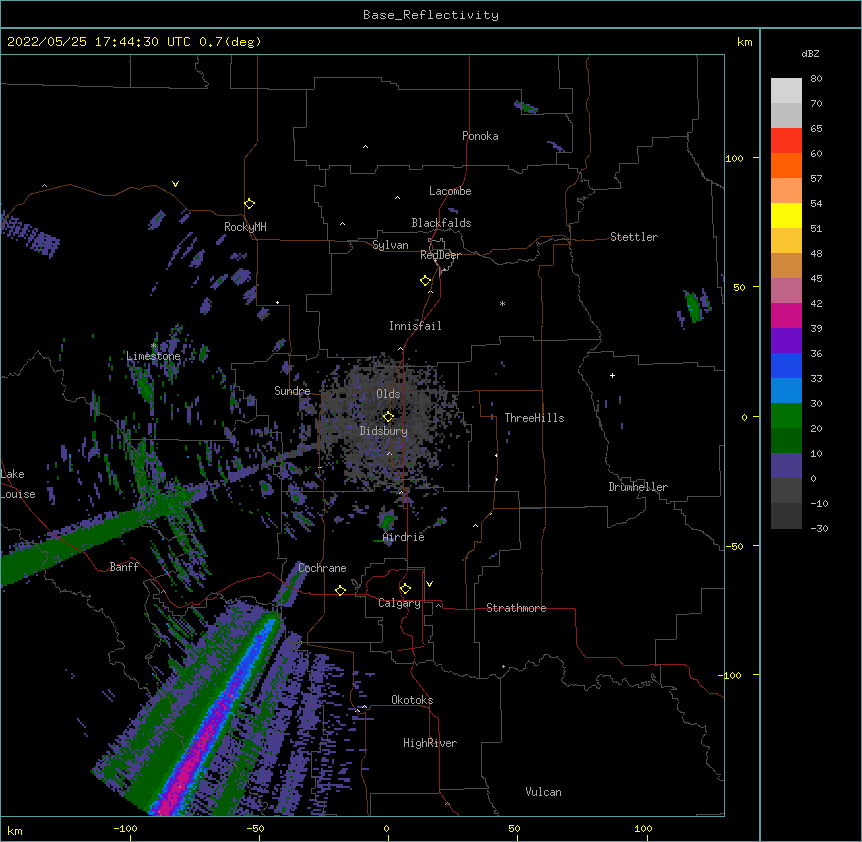Pick the magenta 42-39 dBZ color swatch
862x842 pixels.
coord(786,315)
